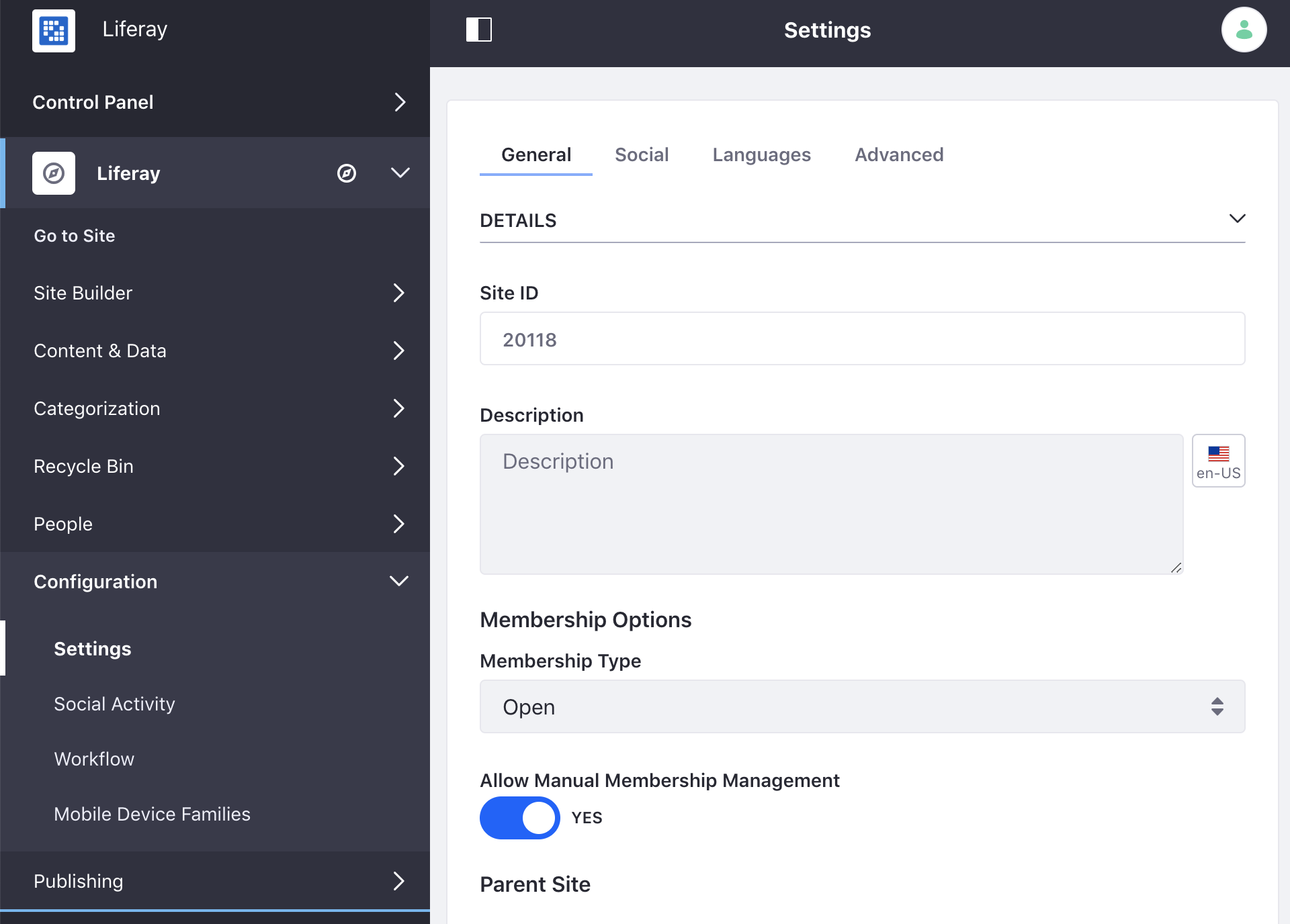Click the Liferay grid logo icon
The image size is (1290, 924).
pyautogui.click(x=54, y=30)
